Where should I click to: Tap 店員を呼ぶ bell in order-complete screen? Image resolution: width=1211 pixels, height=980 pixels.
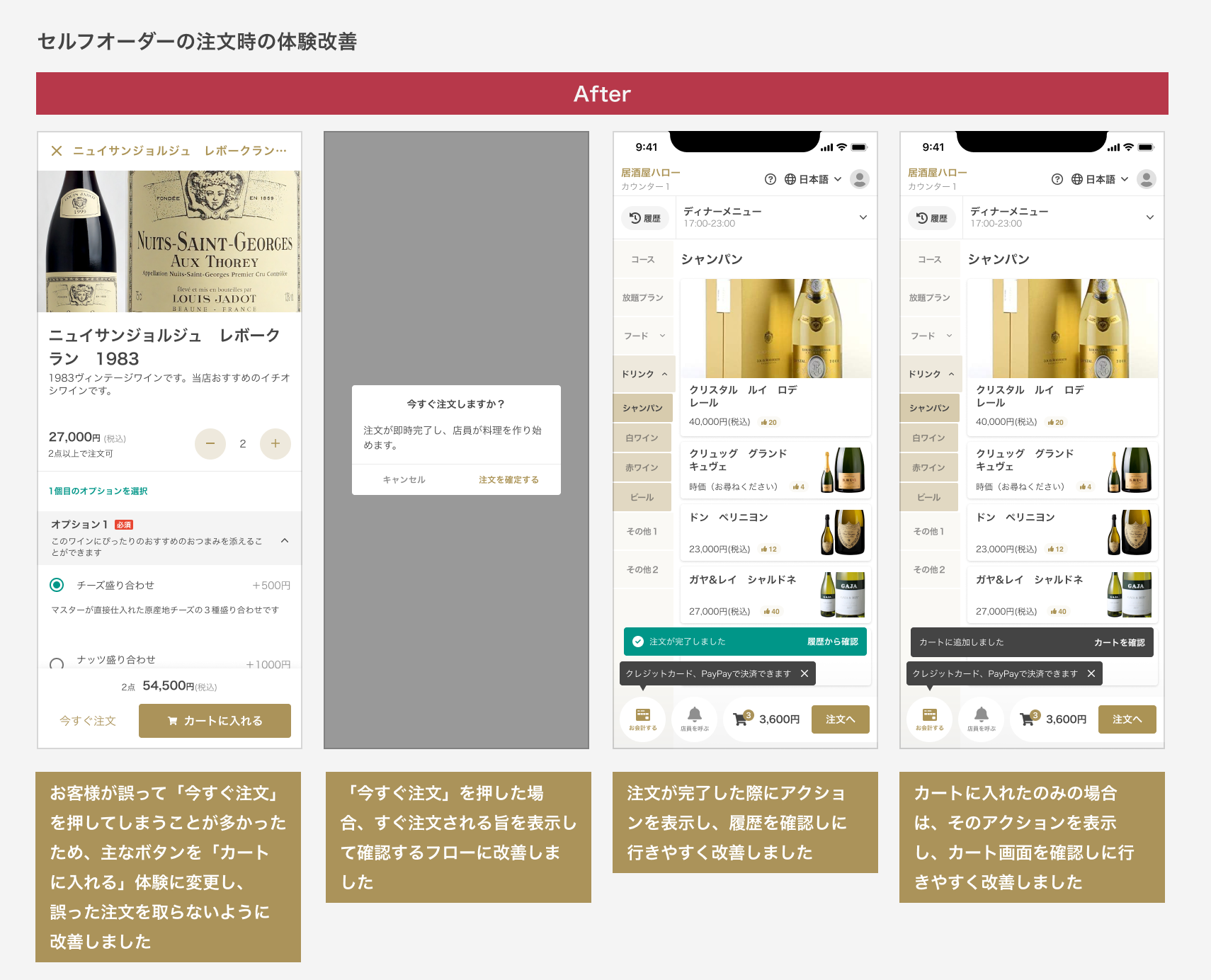pos(695,719)
